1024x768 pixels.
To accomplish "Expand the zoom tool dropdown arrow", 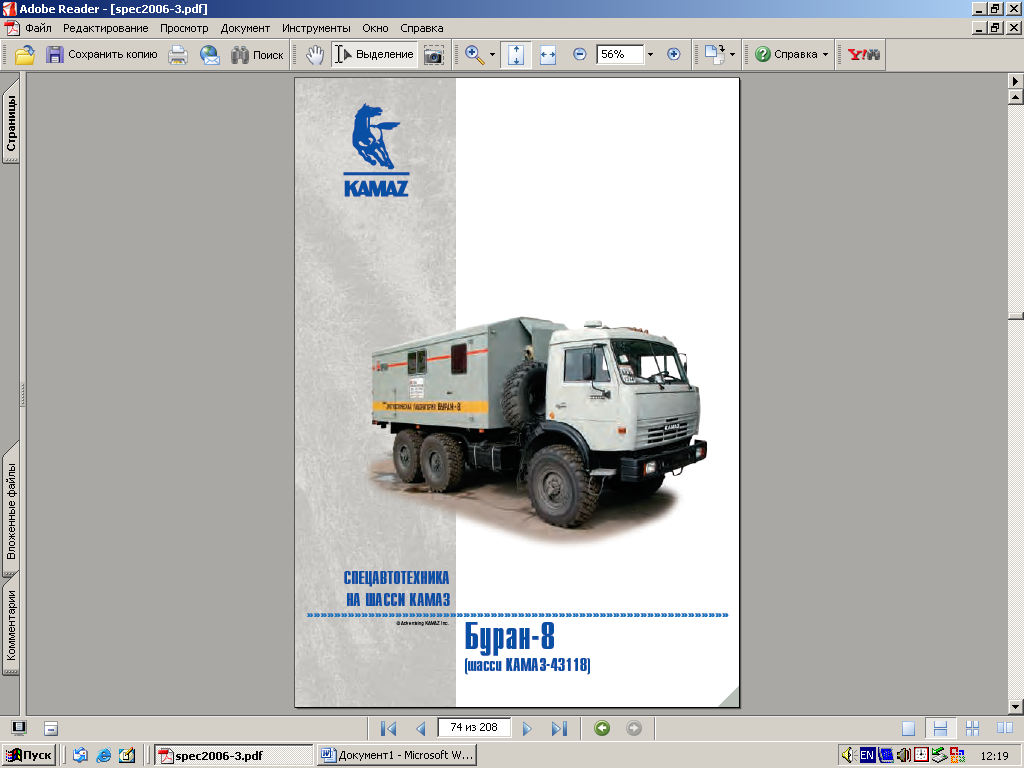I will pyautogui.click(x=492, y=55).
